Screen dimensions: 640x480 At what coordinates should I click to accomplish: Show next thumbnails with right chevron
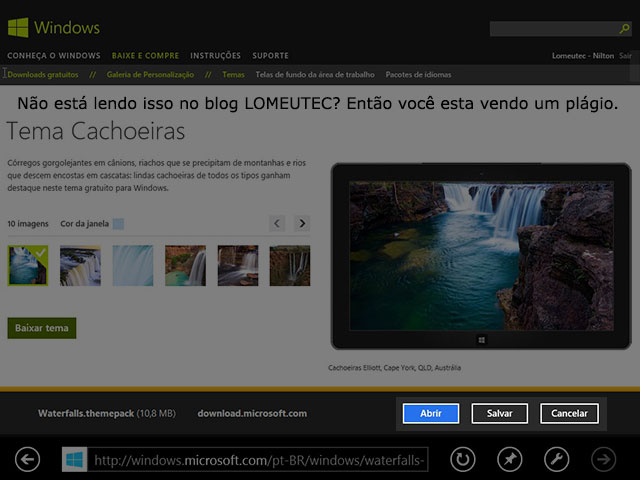pyautogui.click(x=302, y=223)
